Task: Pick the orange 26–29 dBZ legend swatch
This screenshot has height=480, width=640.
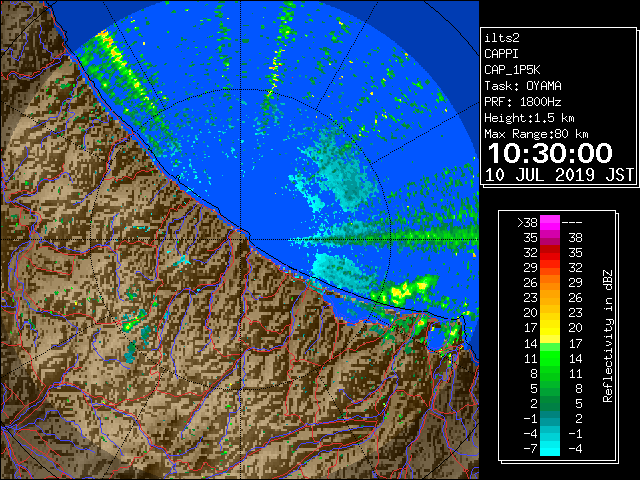Action: tap(550, 283)
